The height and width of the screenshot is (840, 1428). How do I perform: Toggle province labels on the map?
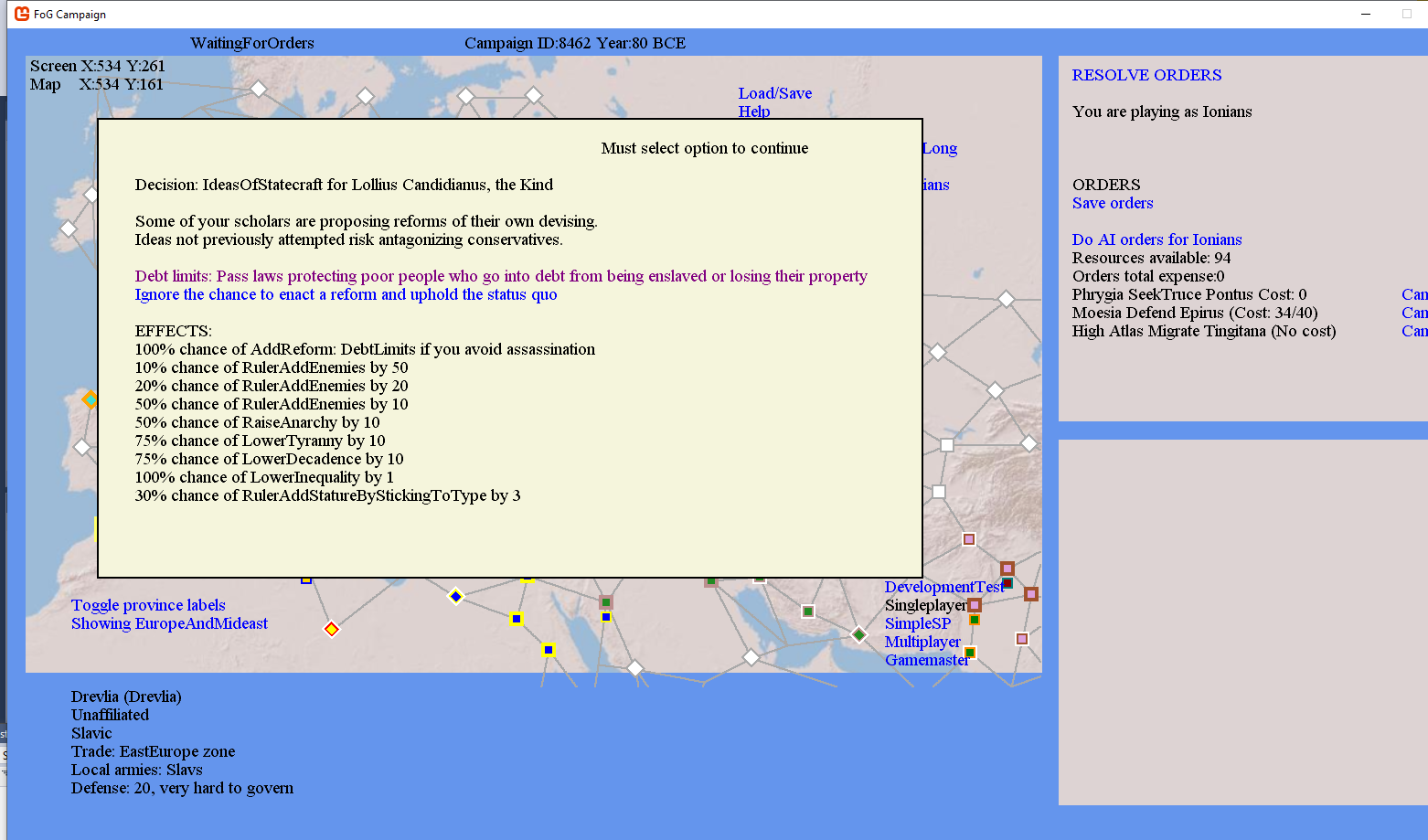148,605
